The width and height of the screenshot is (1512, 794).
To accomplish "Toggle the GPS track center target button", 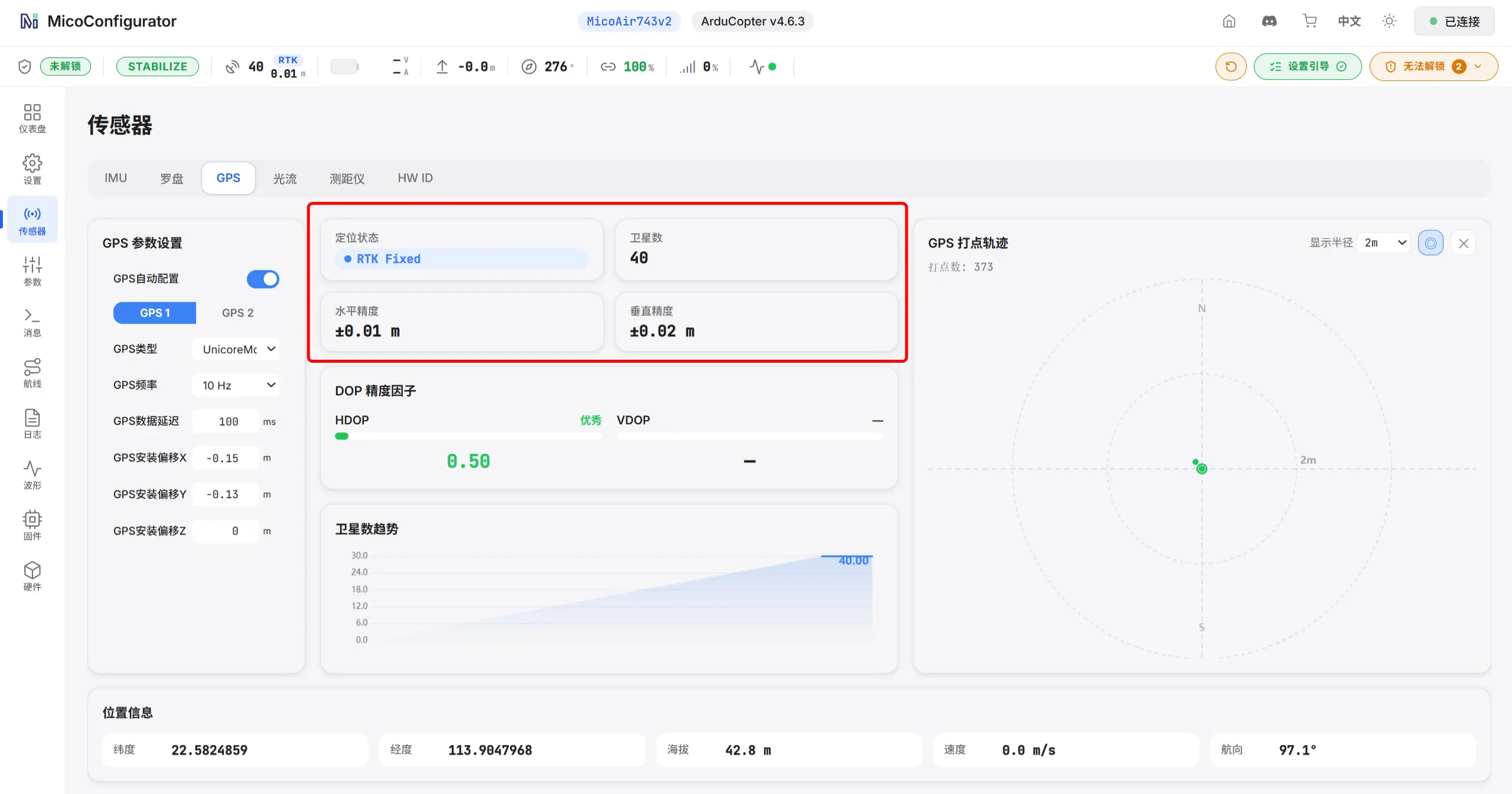I will [1430, 243].
